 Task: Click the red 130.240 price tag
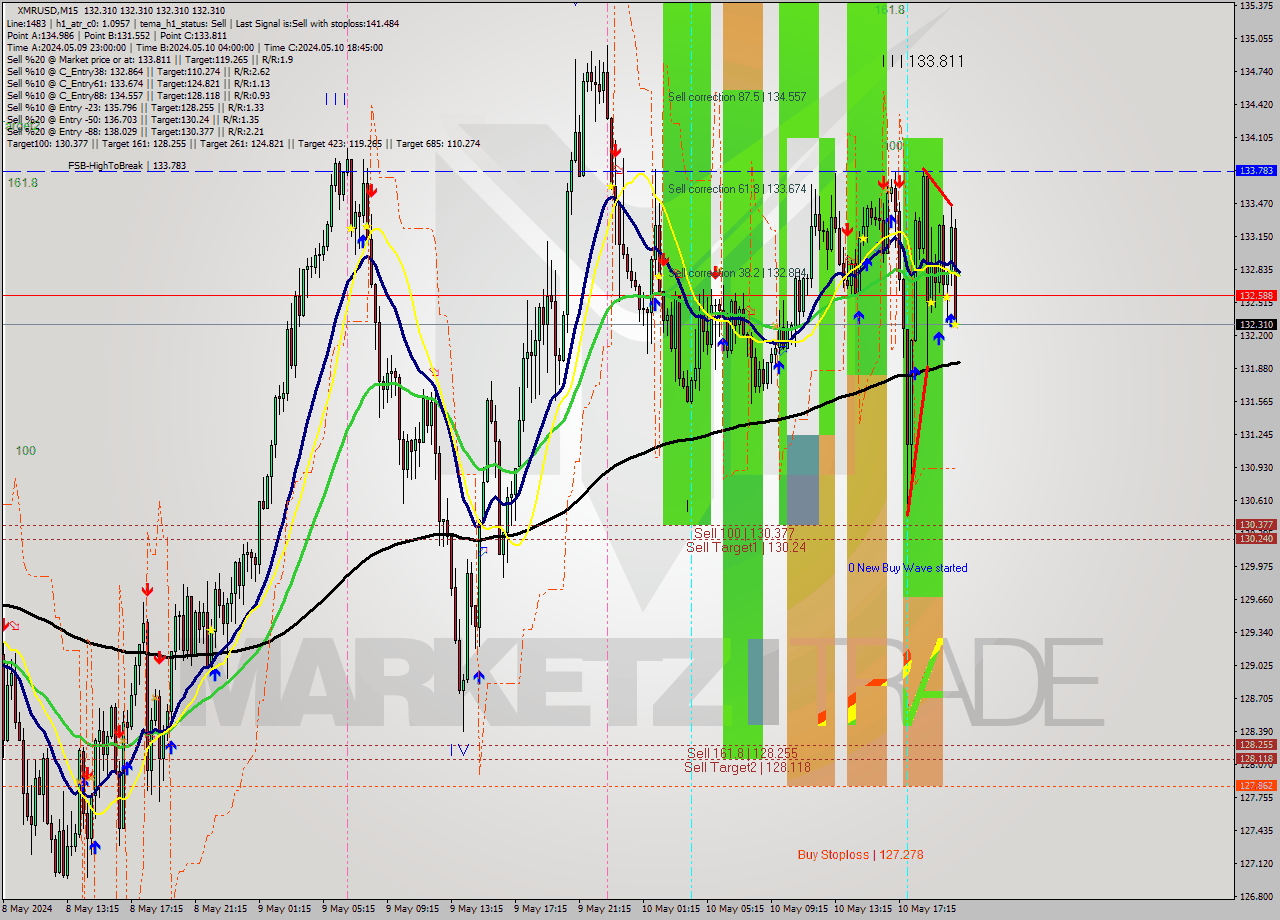[x=1256, y=538]
